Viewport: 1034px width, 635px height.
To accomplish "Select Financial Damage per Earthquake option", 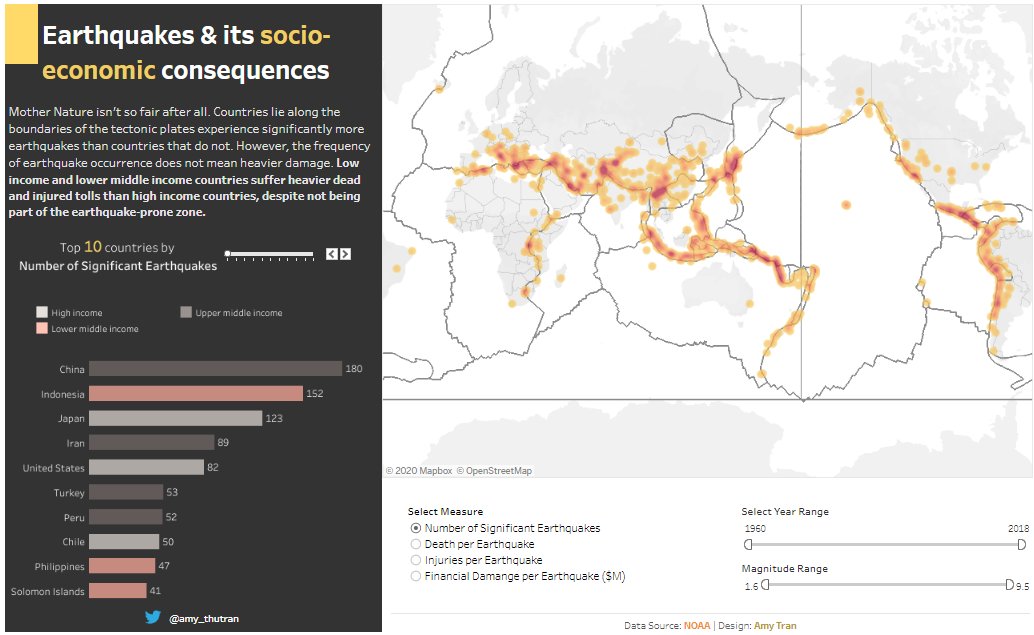I will tap(415, 576).
